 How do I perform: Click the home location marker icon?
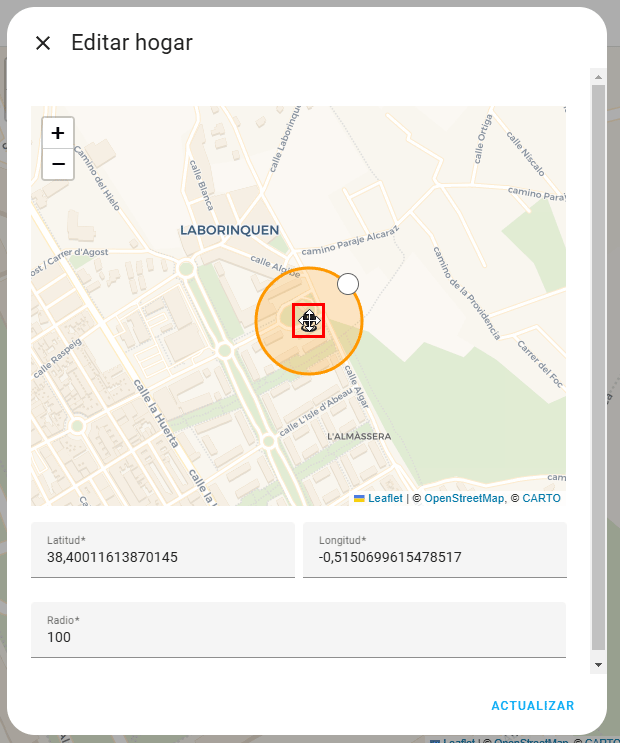[308, 321]
